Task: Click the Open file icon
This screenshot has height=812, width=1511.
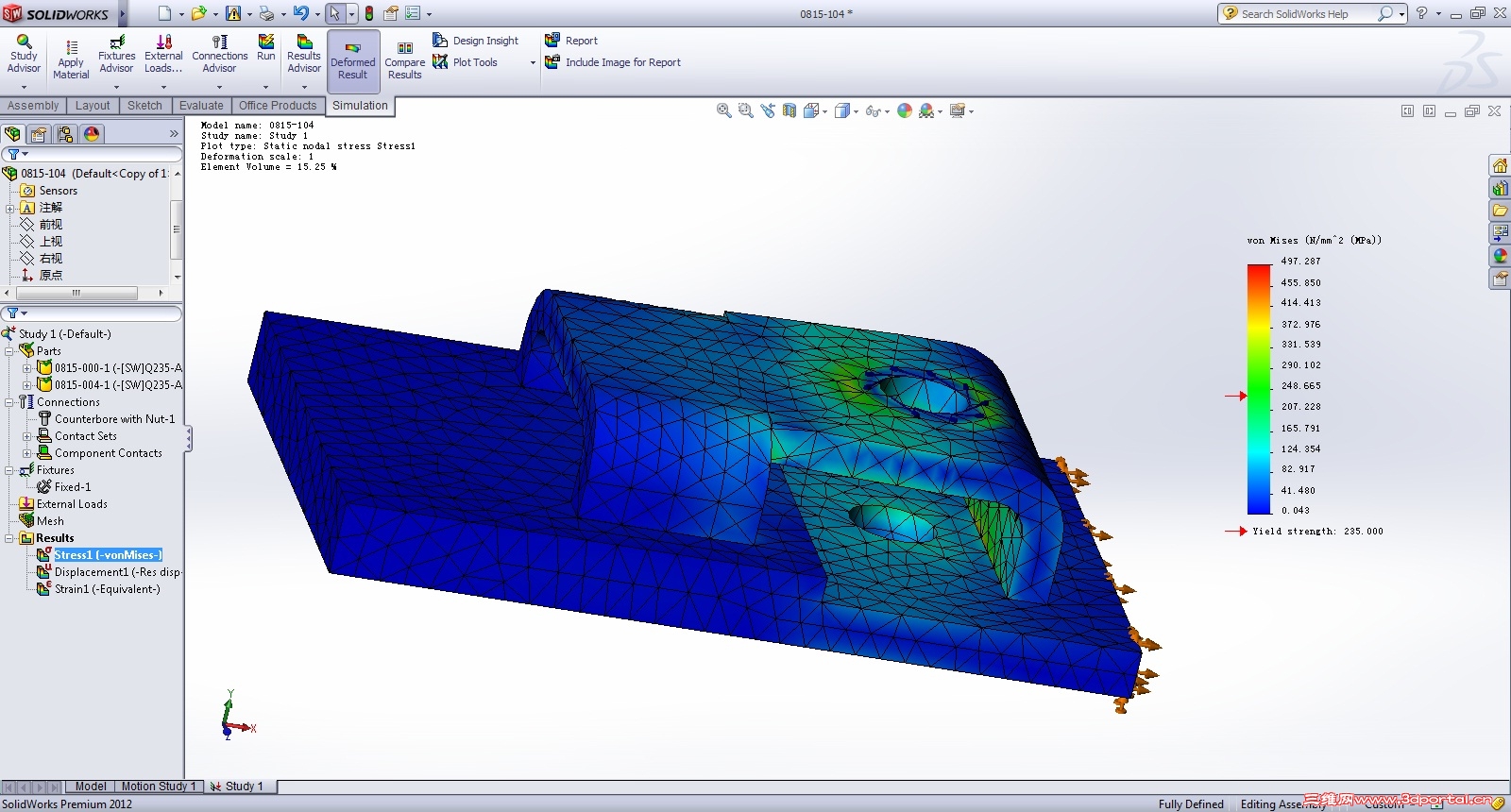Action: [198, 13]
